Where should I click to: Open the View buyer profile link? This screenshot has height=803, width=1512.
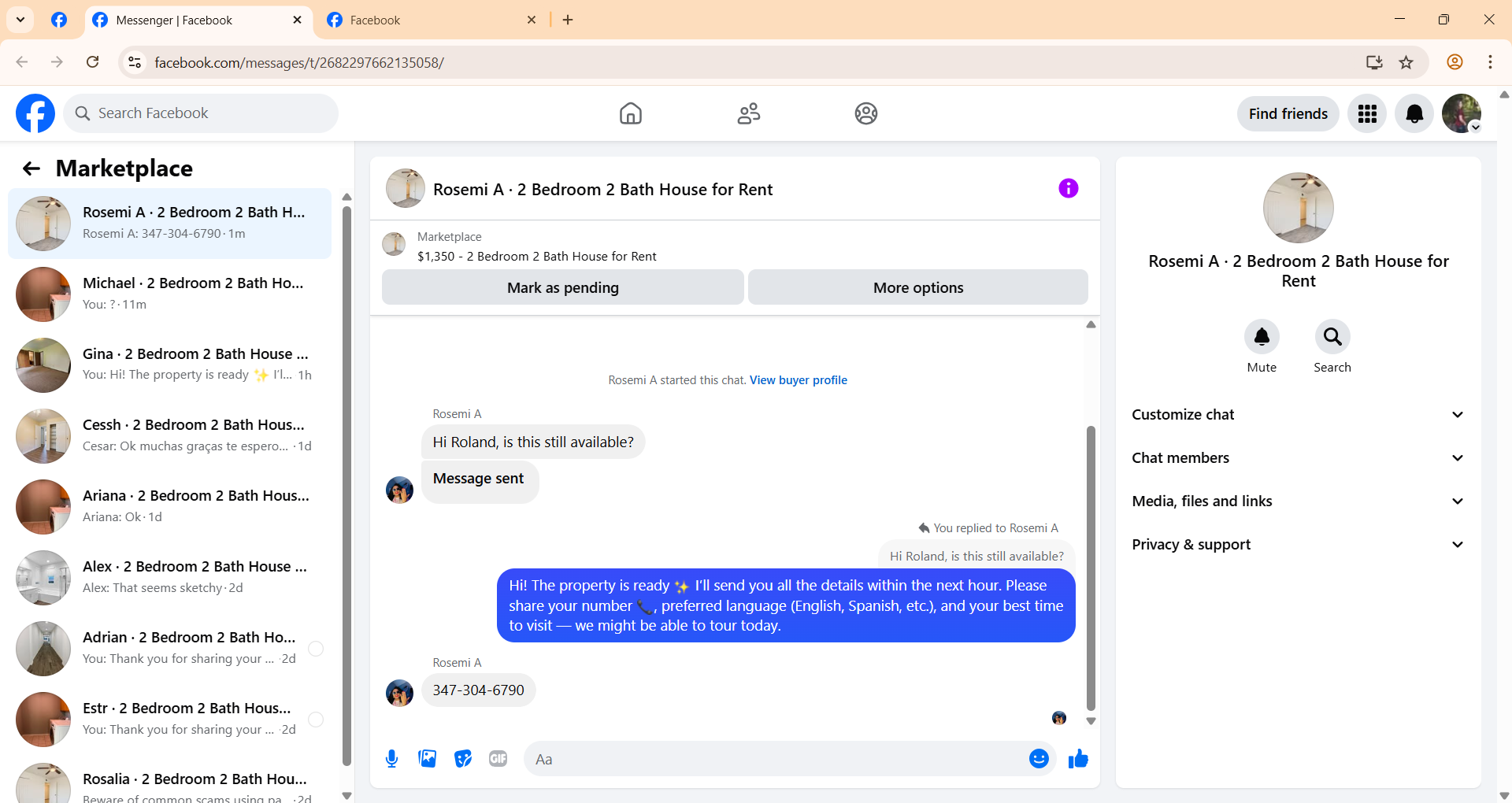(x=799, y=380)
